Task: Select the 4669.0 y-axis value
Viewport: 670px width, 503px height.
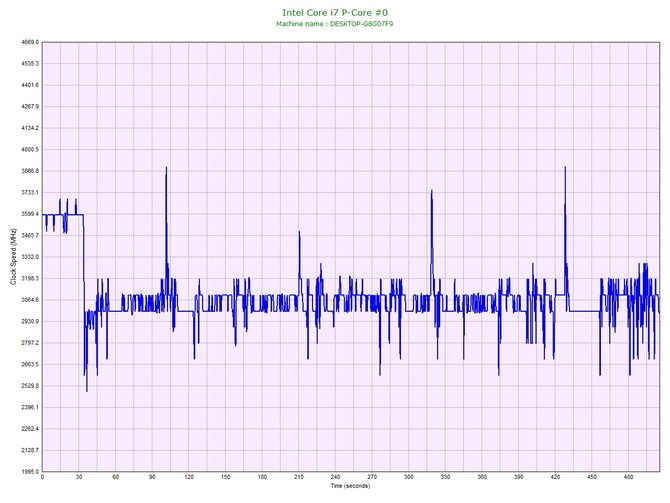Action: [30, 42]
